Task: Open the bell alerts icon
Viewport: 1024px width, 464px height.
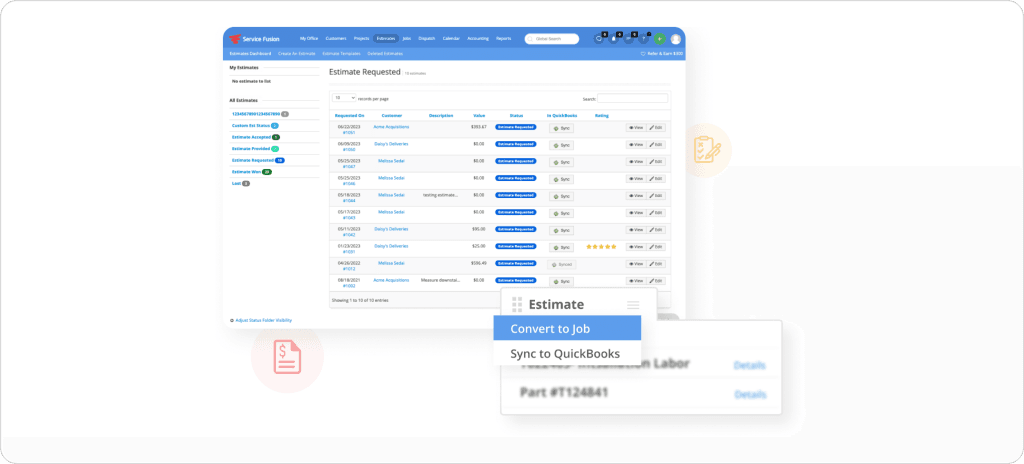Action: 614,39
